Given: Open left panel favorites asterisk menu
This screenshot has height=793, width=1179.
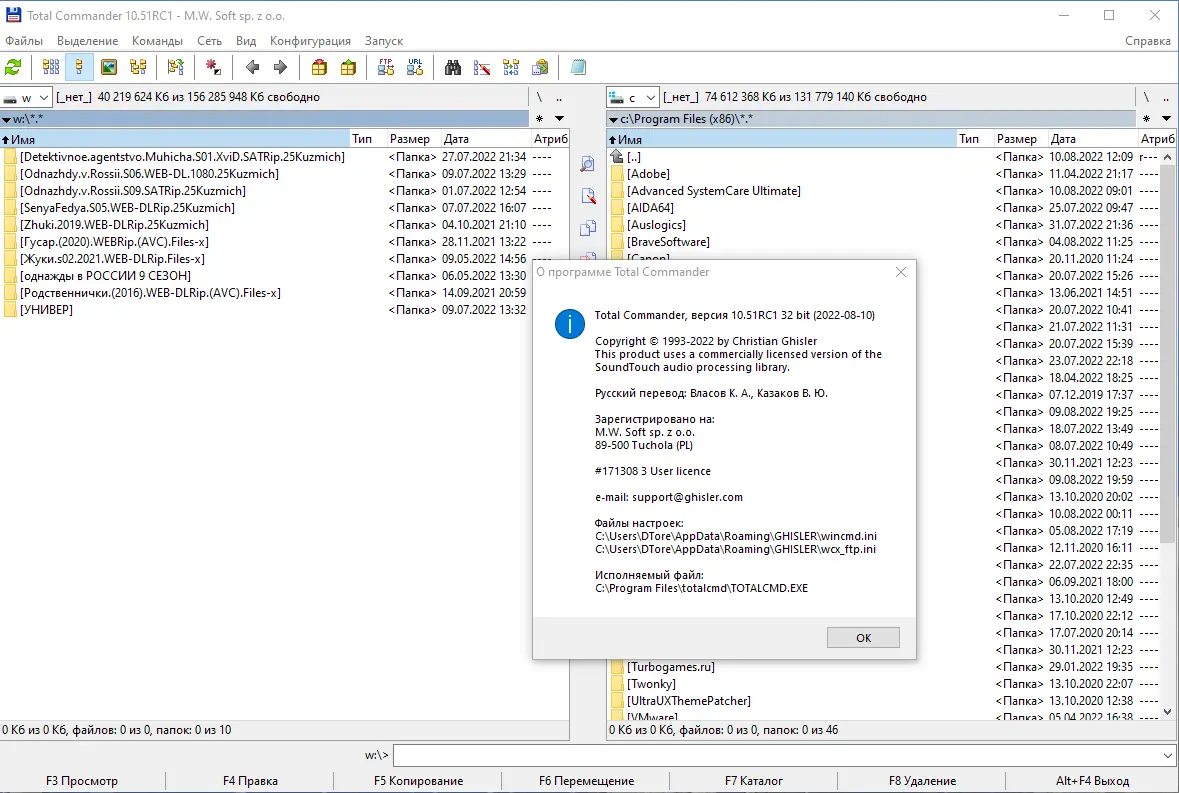Looking at the screenshot, I should coord(539,119).
